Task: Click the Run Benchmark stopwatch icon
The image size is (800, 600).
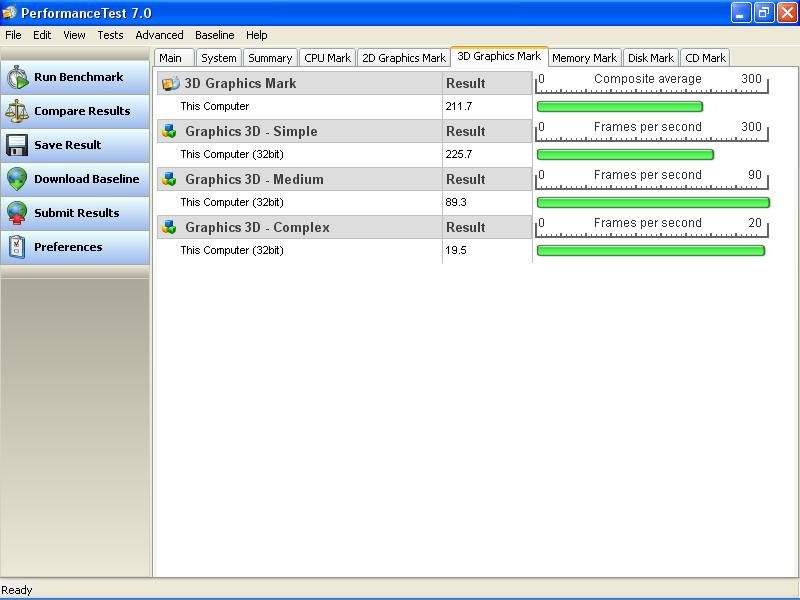Action: pos(17,78)
